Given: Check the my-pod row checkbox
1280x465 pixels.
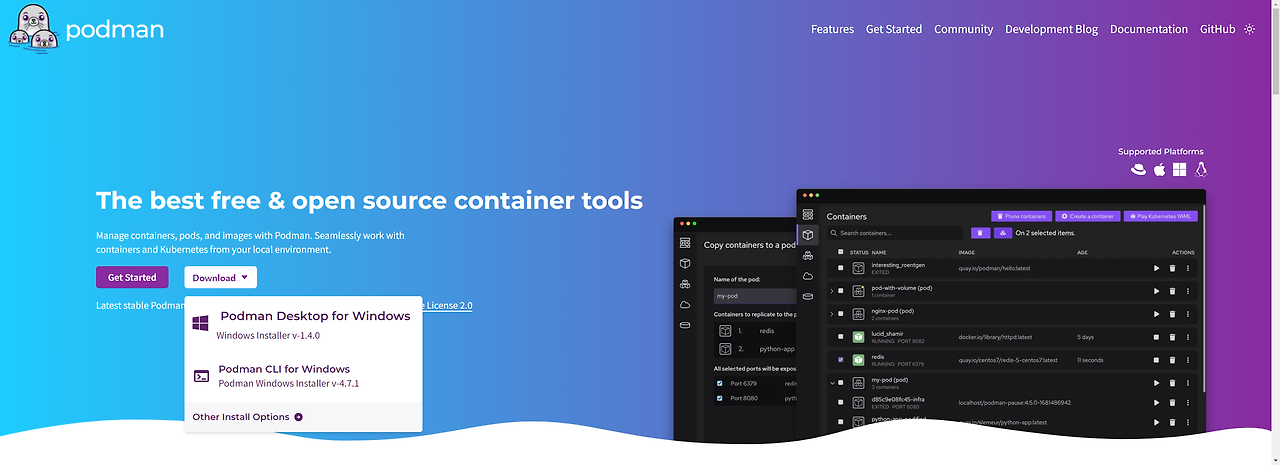Looking at the screenshot, I should 841,383.
